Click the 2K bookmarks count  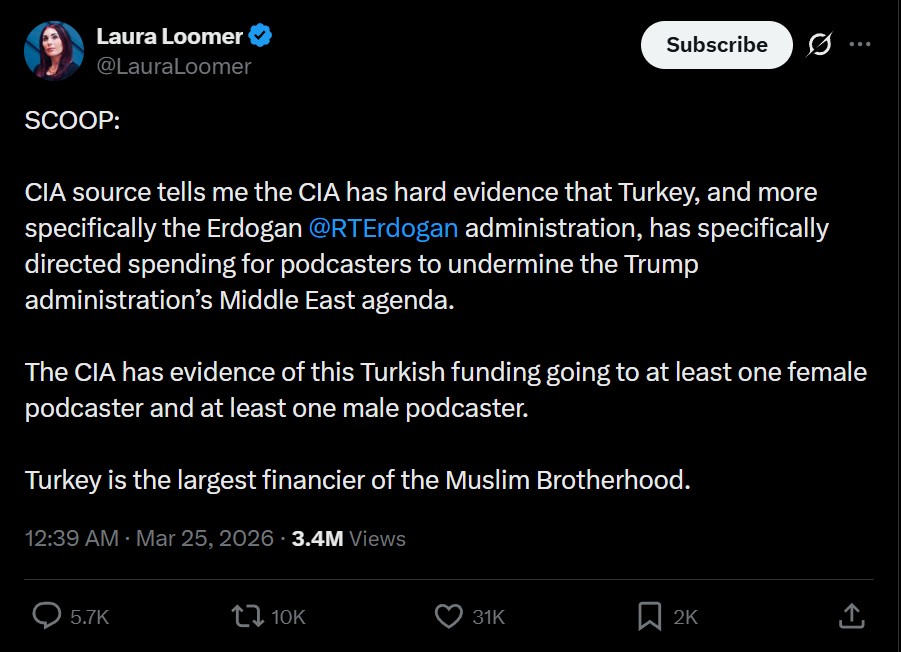685,617
